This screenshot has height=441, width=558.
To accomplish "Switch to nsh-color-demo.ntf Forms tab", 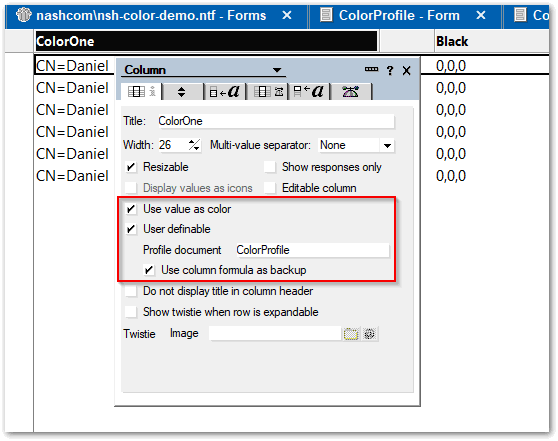I will pyautogui.click(x=151, y=16).
